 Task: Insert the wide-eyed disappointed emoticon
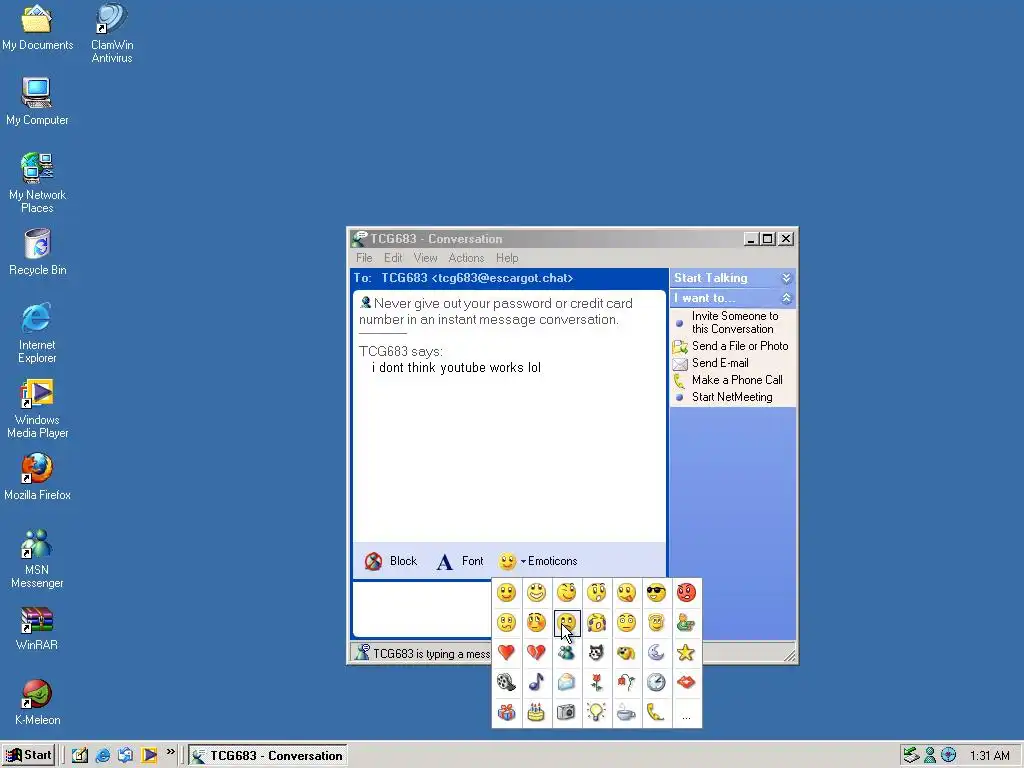coord(626,623)
